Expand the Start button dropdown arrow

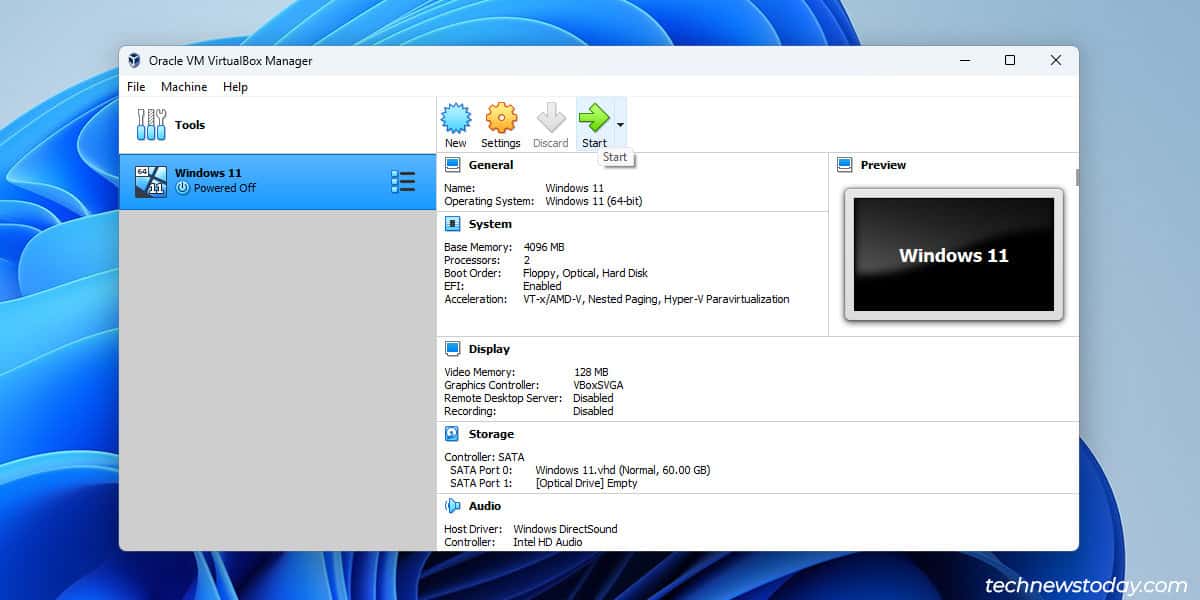[x=620, y=125]
